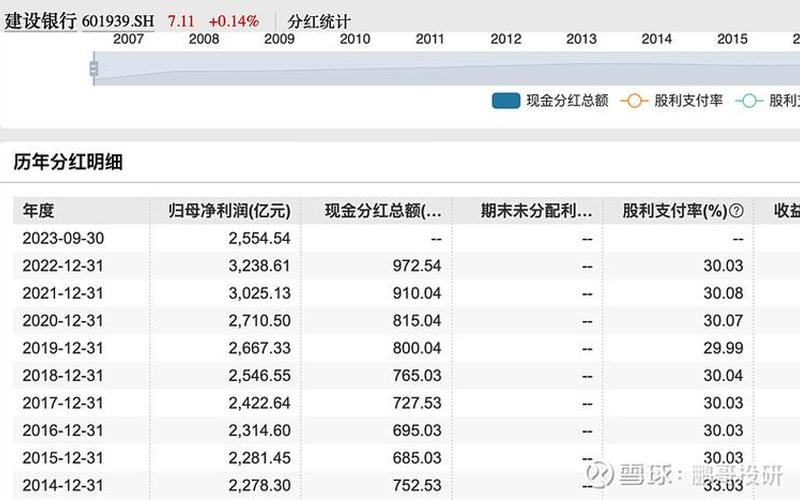
Task: Click the 2010 timeline year marker
Action: pos(355,39)
